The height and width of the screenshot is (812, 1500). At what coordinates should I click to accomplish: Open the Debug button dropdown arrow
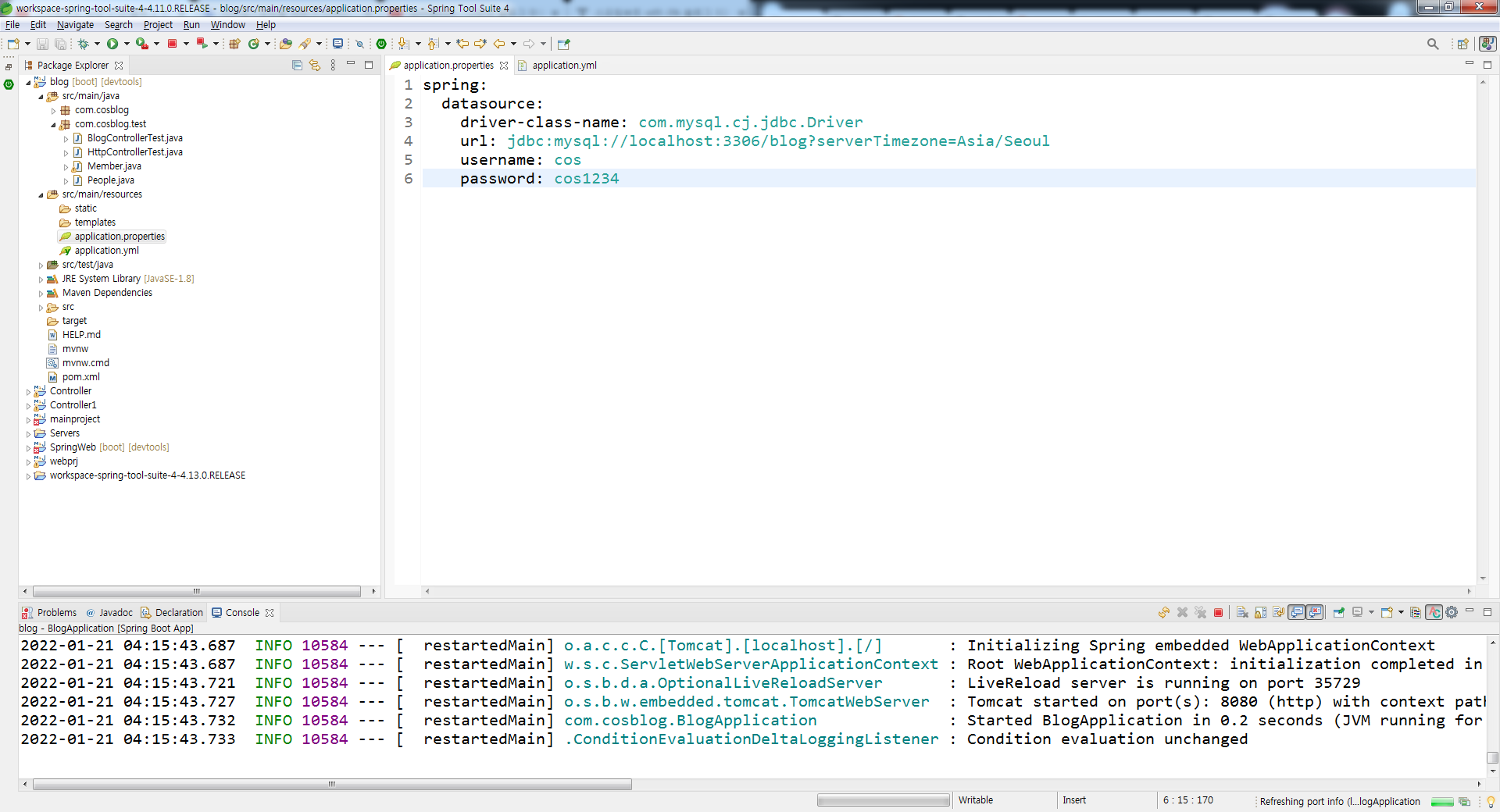coord(97,44)
